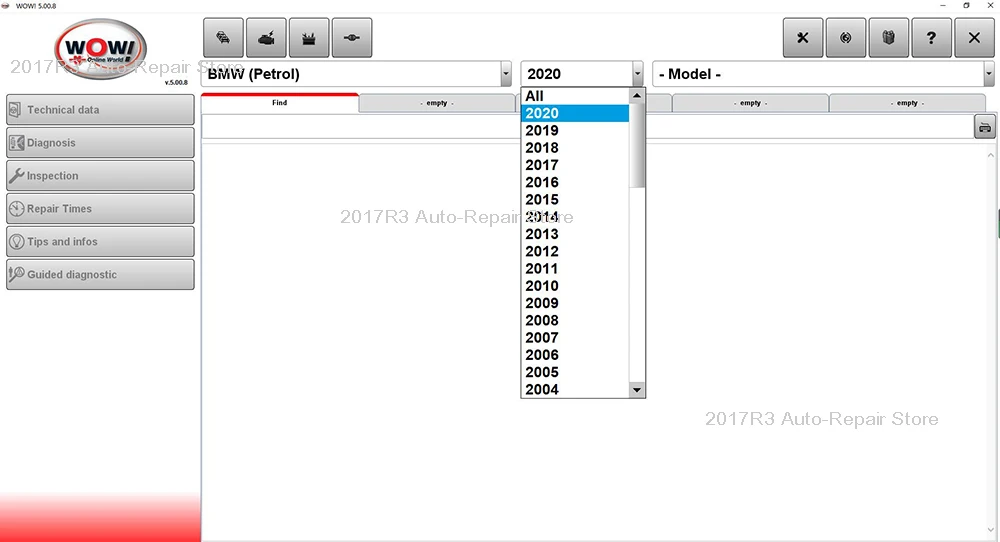This screenshot has width=1000, height=542.
Task: Choose All in the year list
Action: [575, 96]
